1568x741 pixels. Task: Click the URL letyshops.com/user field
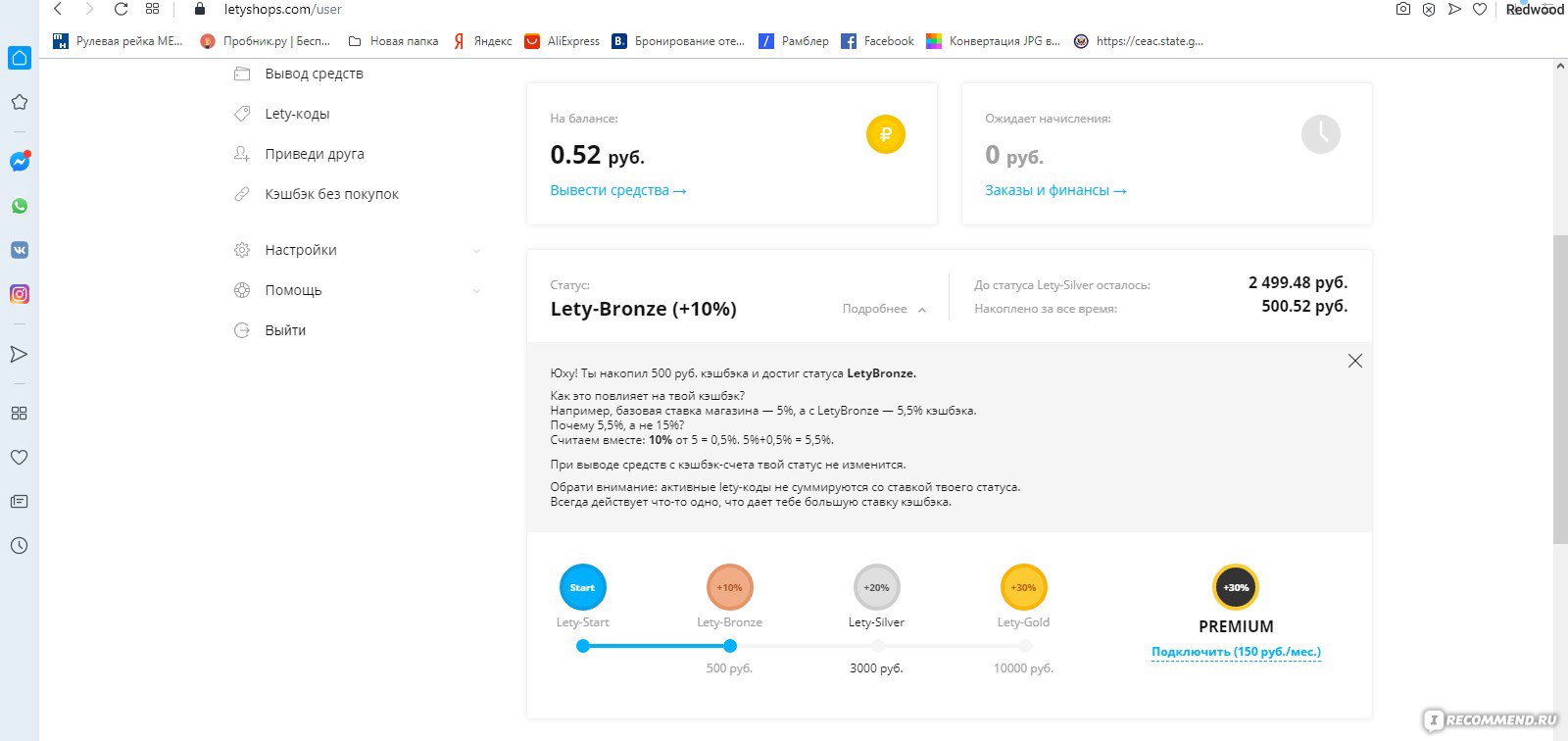click(x=283, y=9)
